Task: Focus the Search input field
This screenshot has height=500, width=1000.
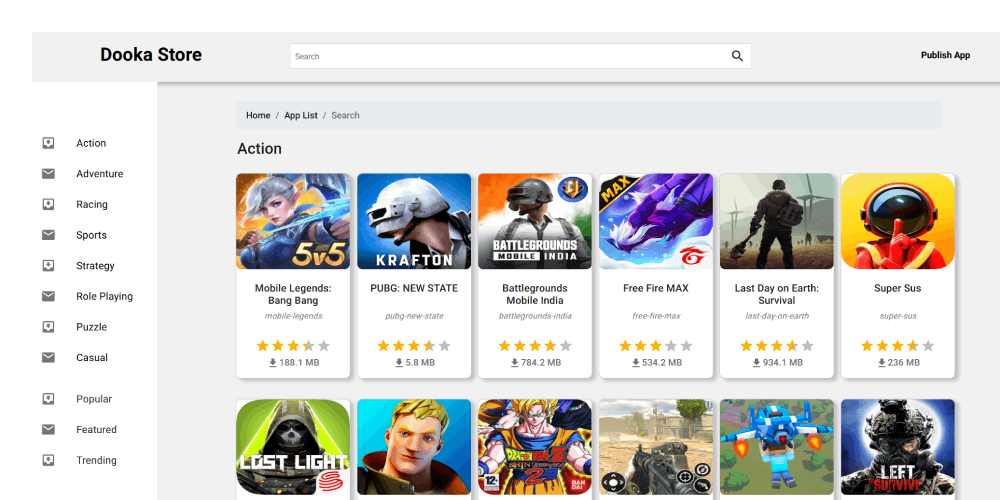Action: click(x=520, y=56)
